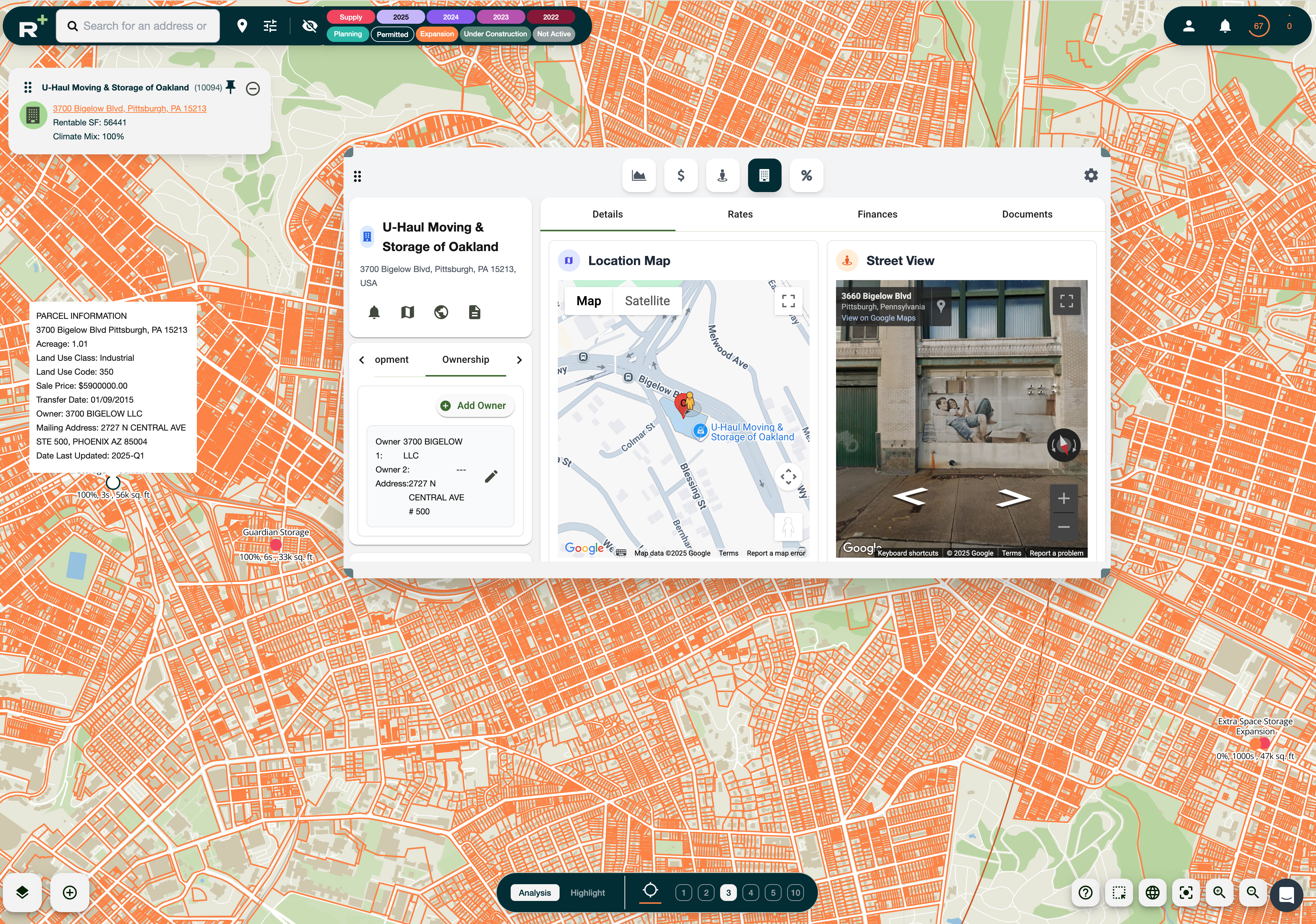Open panel settings gear icon
Image resolution: width=1316 pixels, height=924 pixels.
pos(1091,176)
